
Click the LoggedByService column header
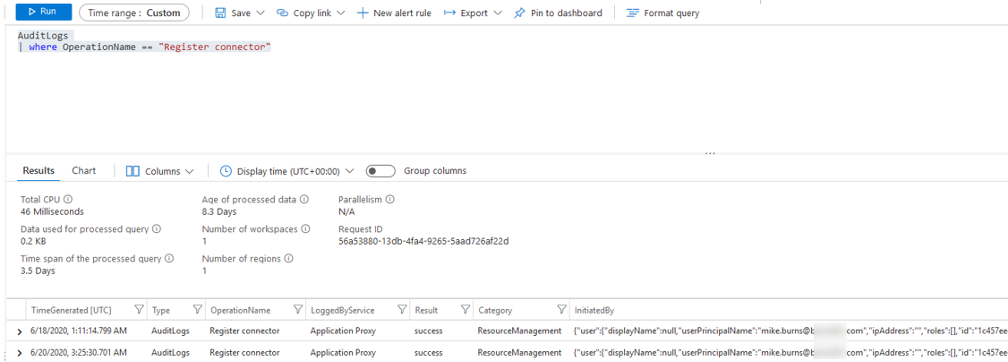342,311
